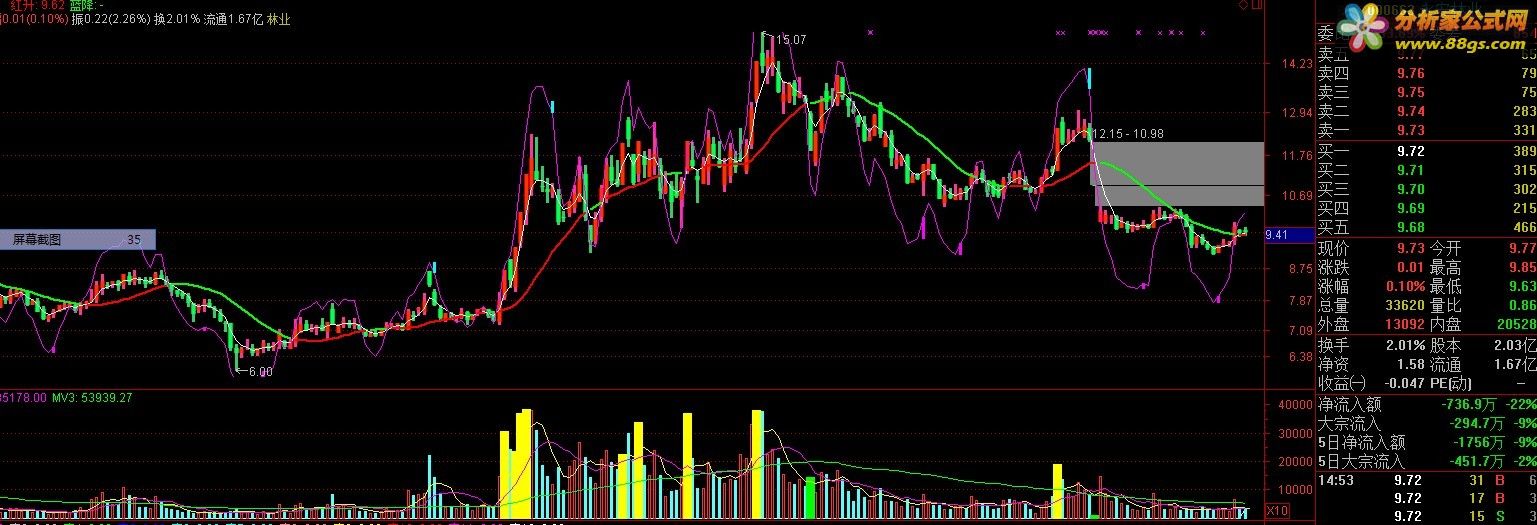This screenshot has height=525, width=1537.
Task: Click the MV3: 53939.27 volume indicator label
Action: 92,397
